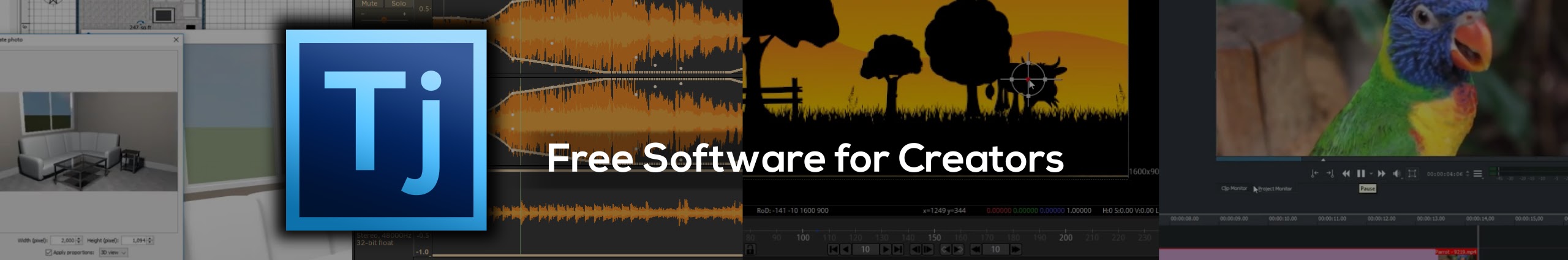Click the parrot video monitor preview
Image resolution: width=1568 pixels, height=260 pixels.
(1392, 78)
